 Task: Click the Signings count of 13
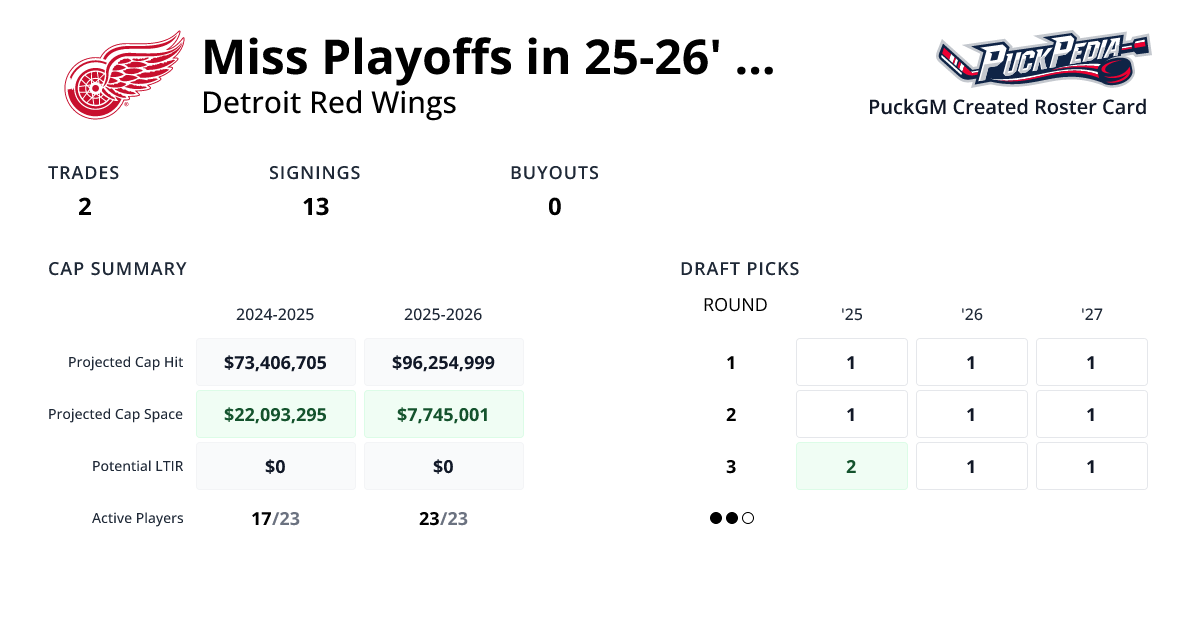click(315, 207)
